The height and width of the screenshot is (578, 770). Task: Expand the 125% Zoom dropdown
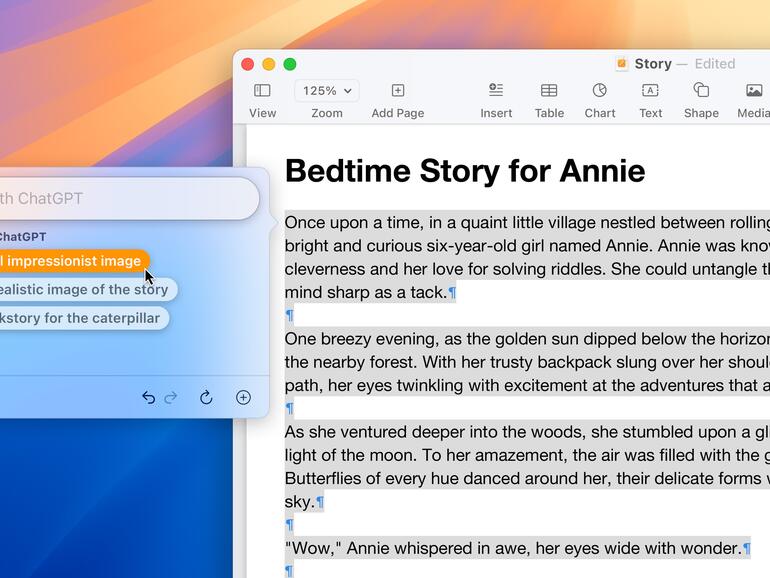click(x=327, y=91)
